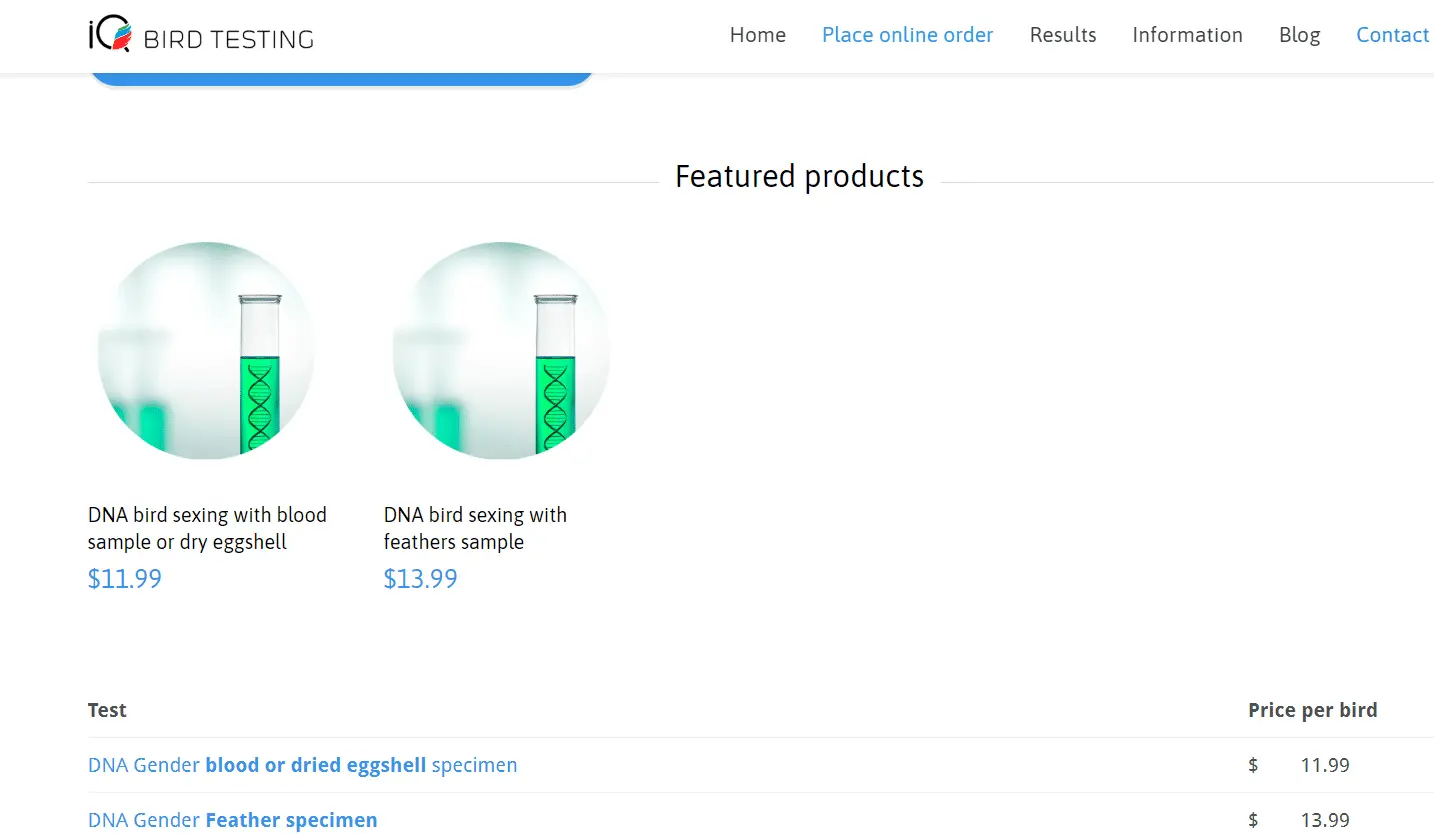Go to Place online order page
1434x834 pixels.
point(907,35)
